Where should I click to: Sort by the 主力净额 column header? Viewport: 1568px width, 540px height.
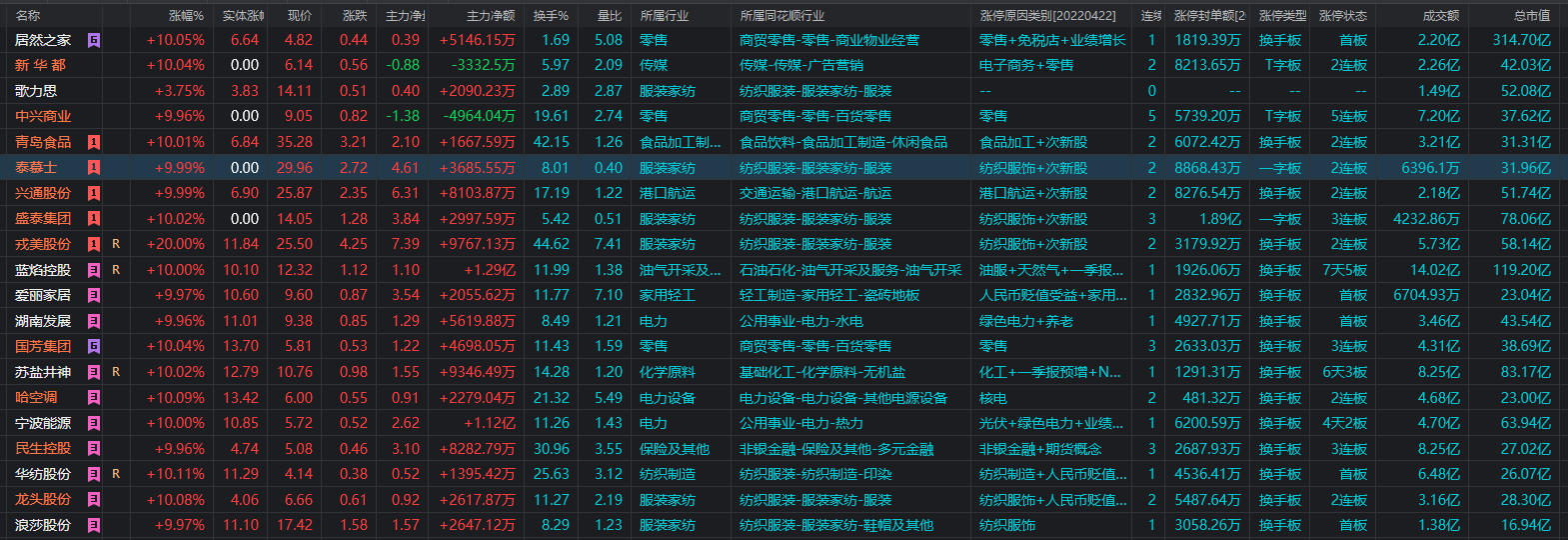click(491, 15)
